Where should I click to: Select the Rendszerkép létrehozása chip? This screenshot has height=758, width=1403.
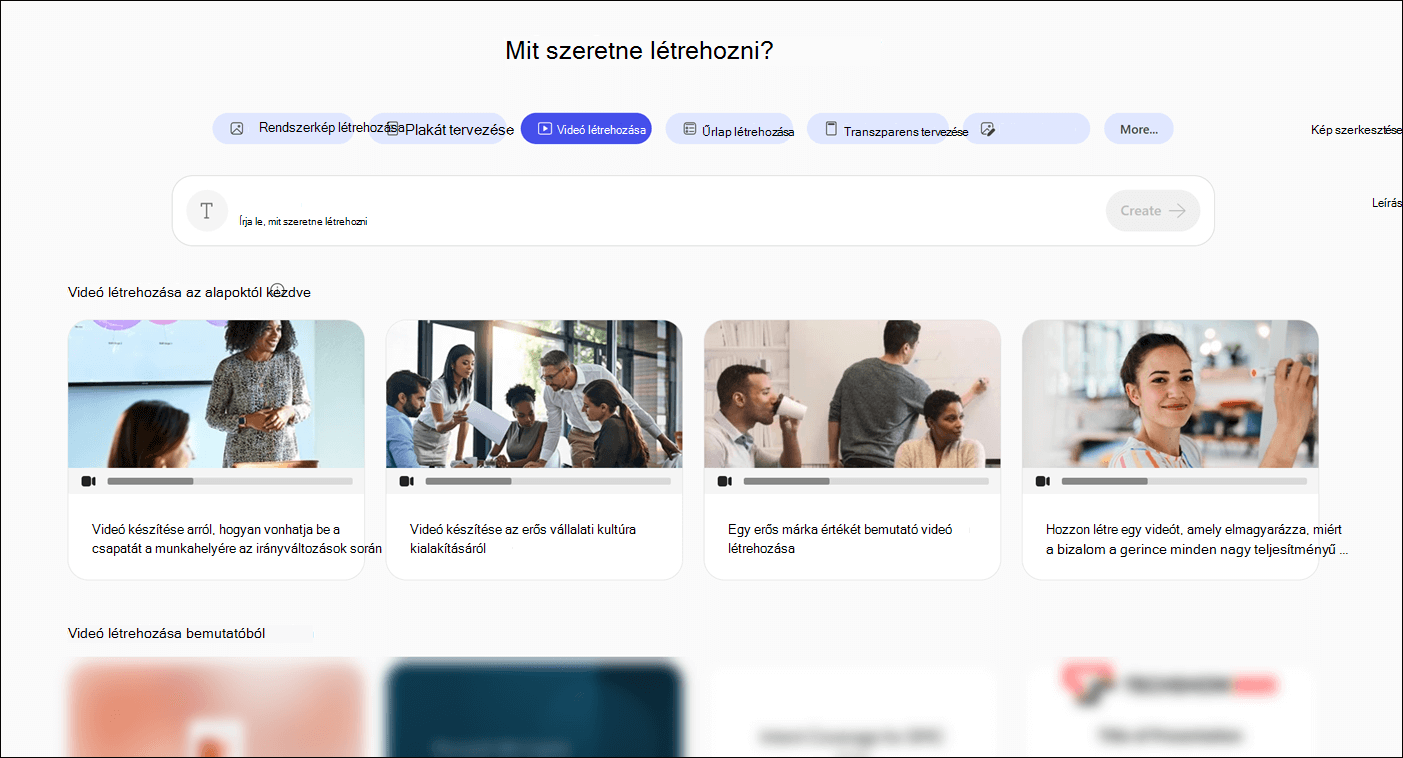tap(283, 128)
